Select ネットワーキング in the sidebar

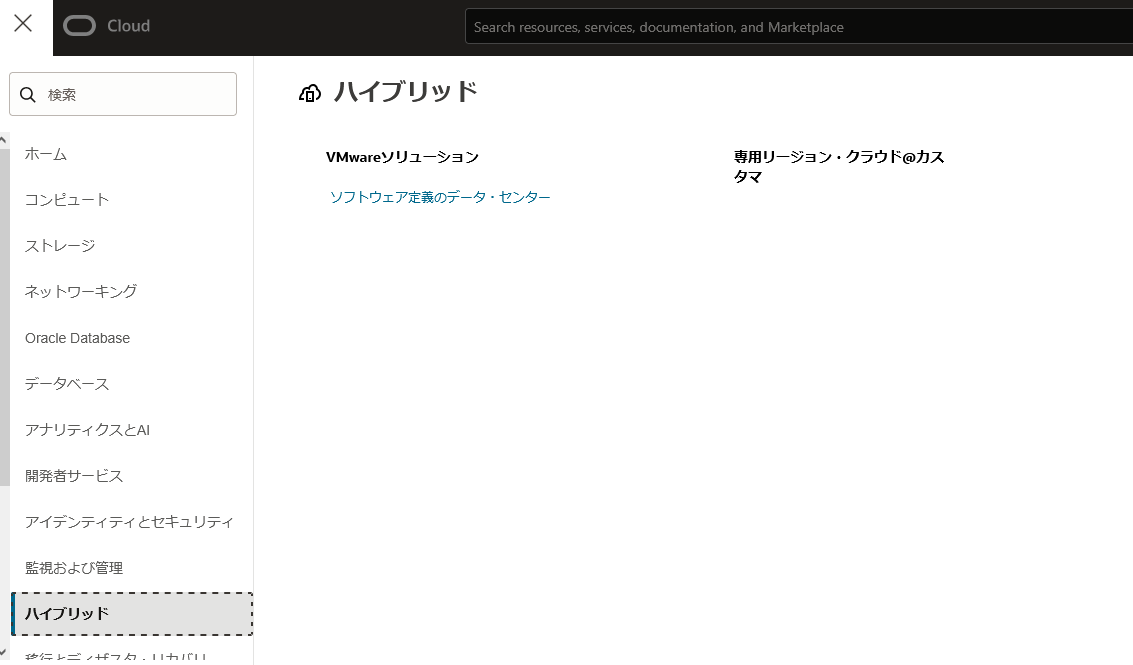point(81,291)
